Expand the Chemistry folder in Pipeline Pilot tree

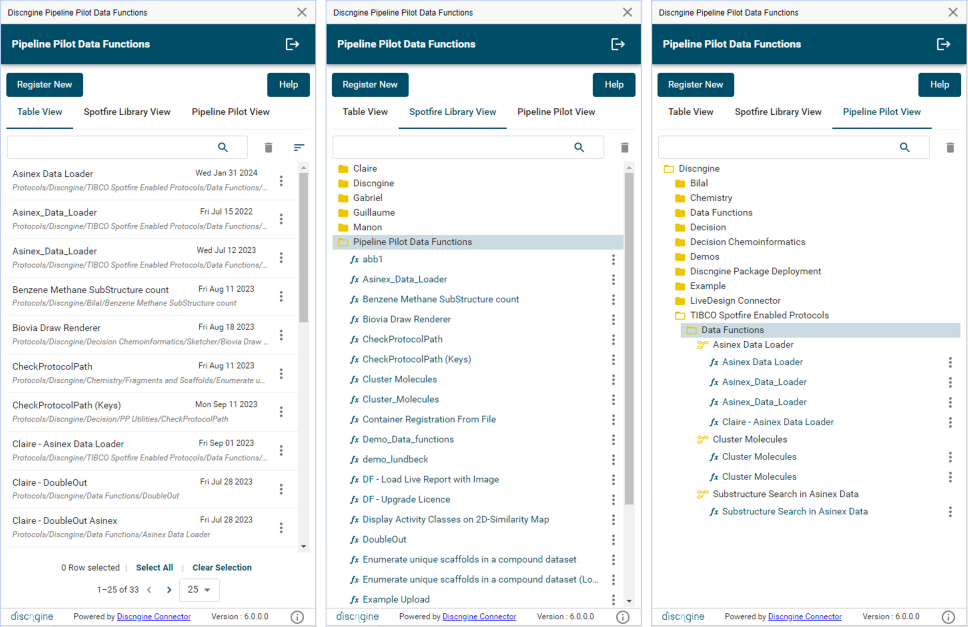click(x=680, y=198)
